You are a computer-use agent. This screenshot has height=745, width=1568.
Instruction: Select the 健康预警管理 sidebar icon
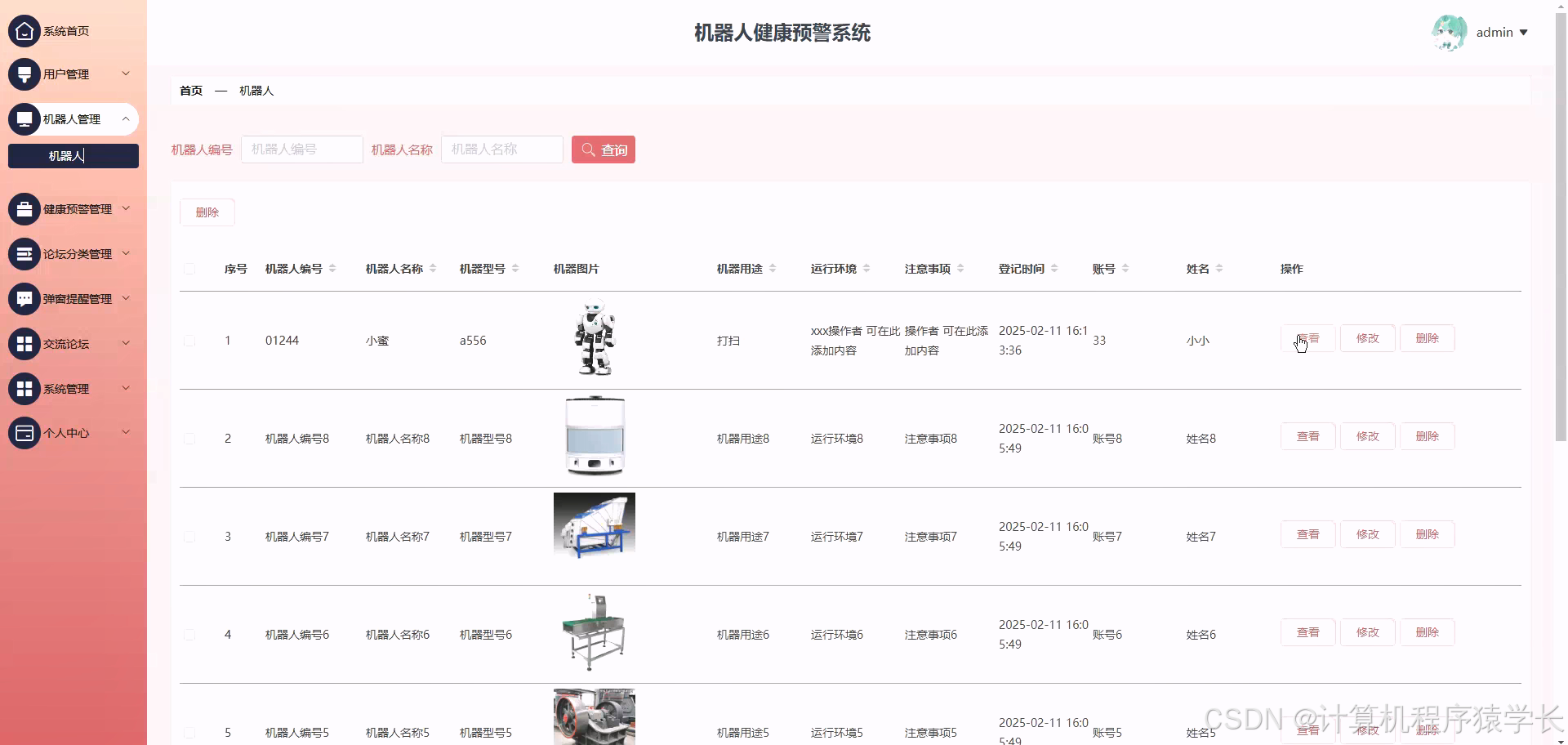coord(24,208)
